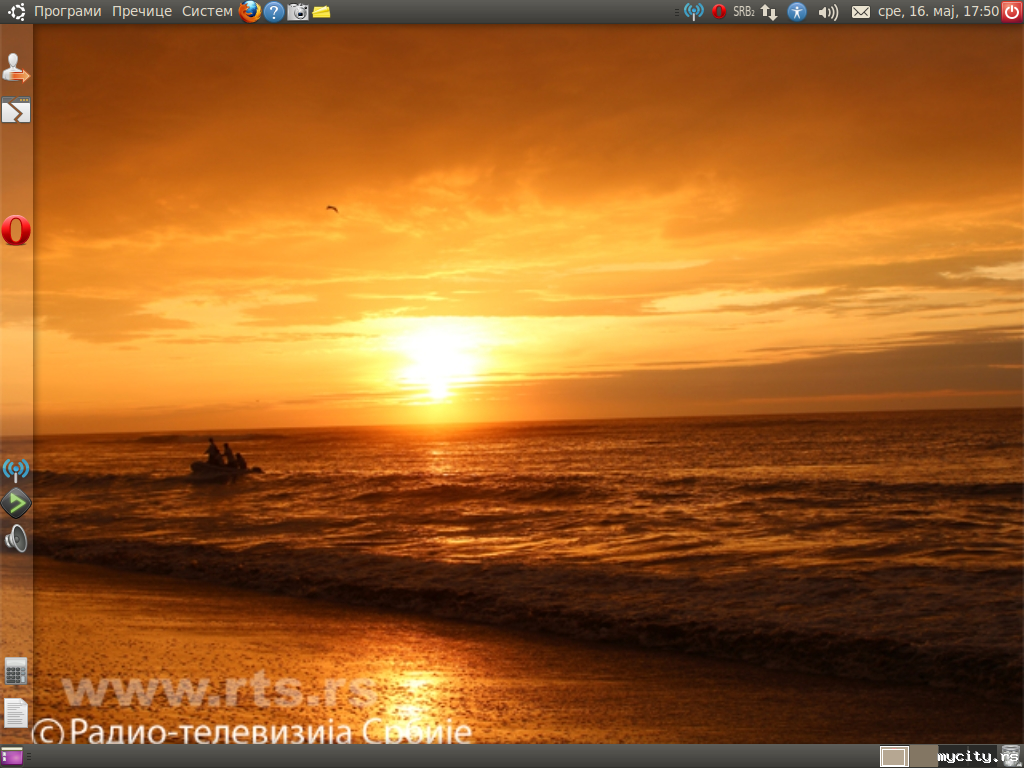Image resolution: width=1024 pixels, height=768 pixels.
Task: Open the calculator in left panel
Action: click(x=16, y=671)
